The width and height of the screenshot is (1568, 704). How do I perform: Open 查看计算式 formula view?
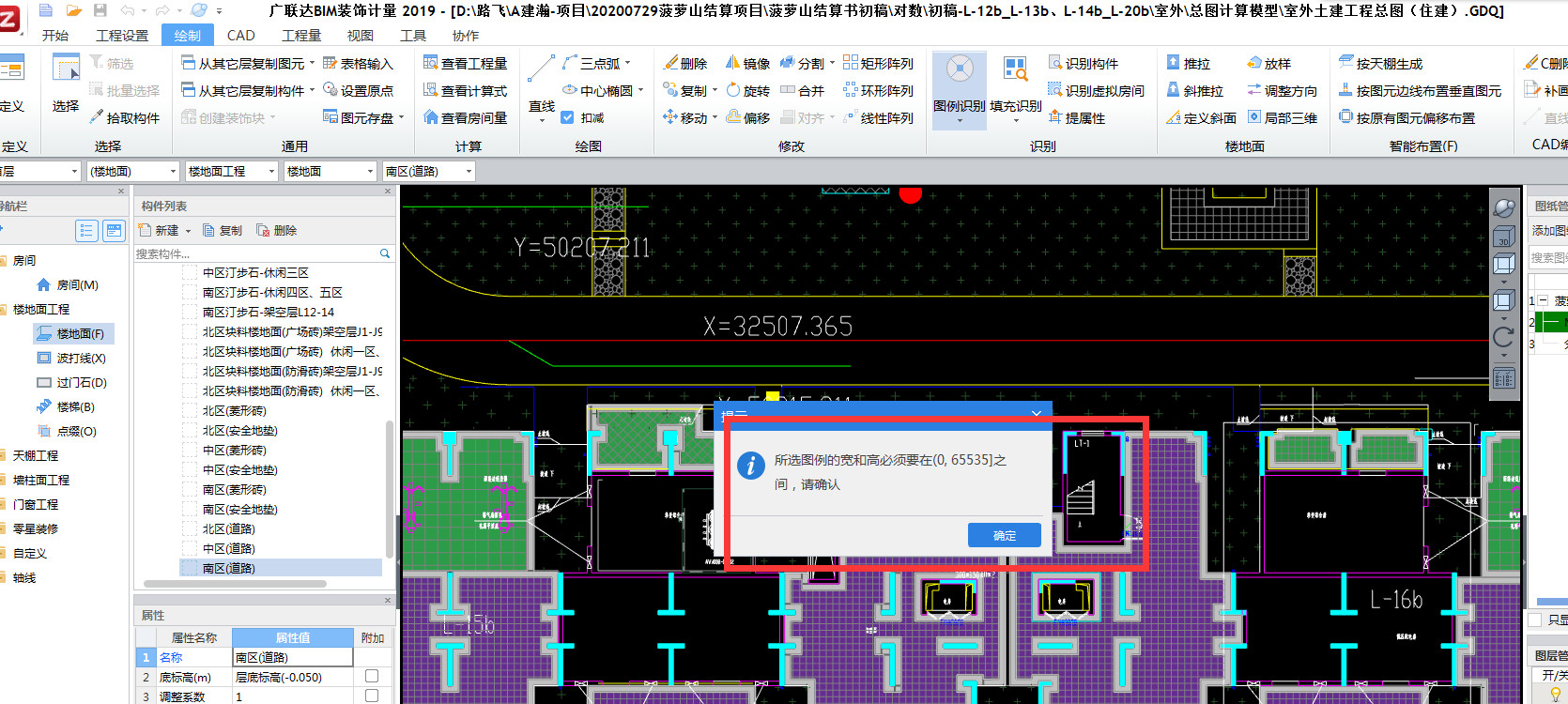(x=466, y=90)
